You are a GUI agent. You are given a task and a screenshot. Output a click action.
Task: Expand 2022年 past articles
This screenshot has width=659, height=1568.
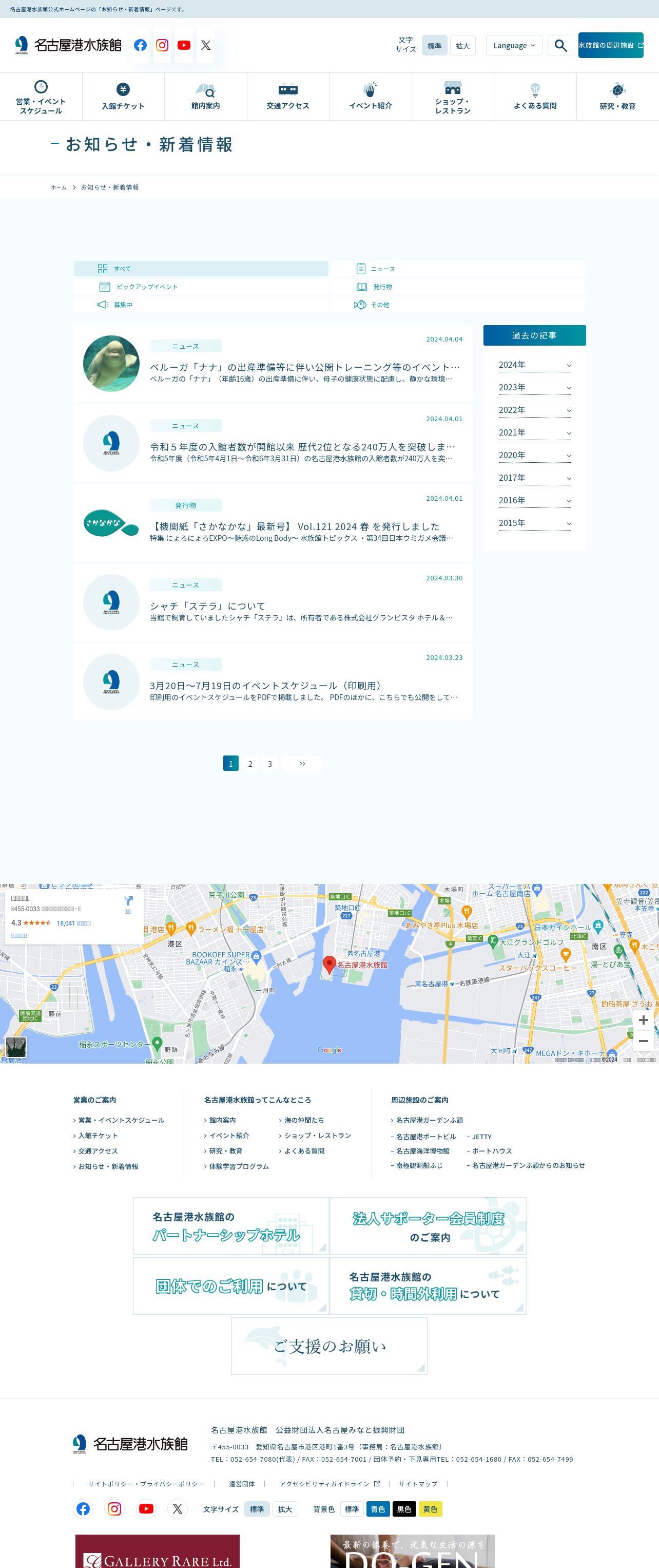[x=534, y=410]
